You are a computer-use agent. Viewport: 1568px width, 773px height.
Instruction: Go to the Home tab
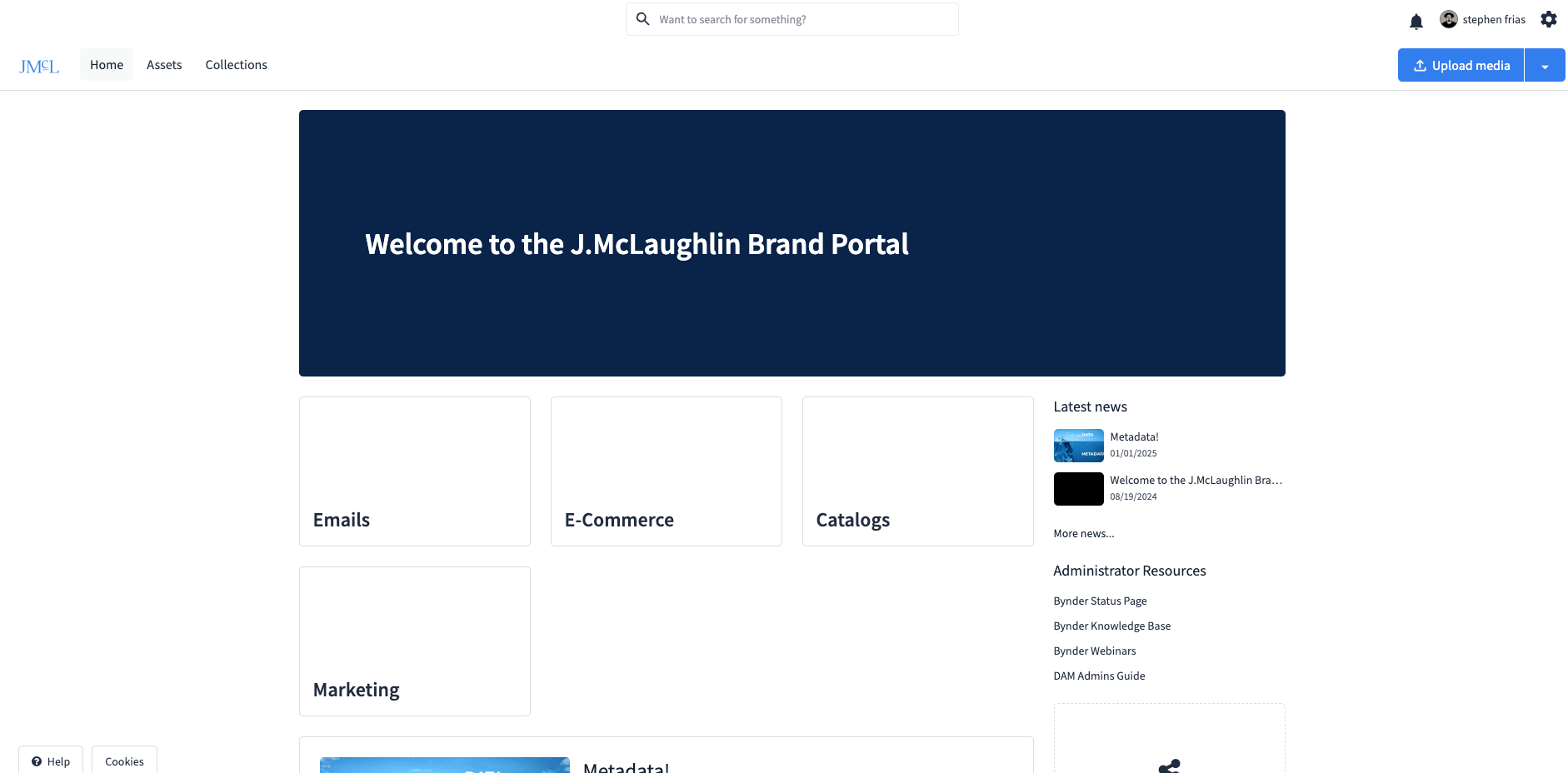107,65
